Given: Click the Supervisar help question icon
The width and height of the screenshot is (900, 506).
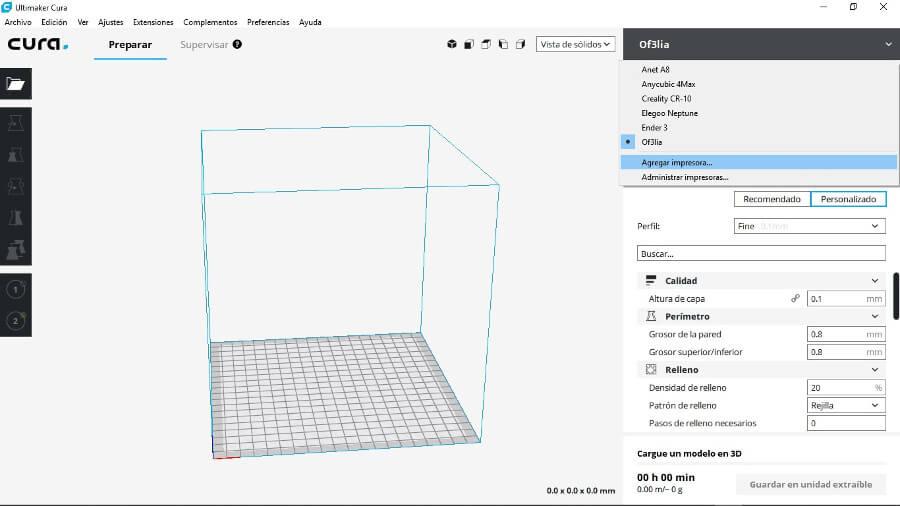Looking at the screenshot, I should click(x=237, y=44).
